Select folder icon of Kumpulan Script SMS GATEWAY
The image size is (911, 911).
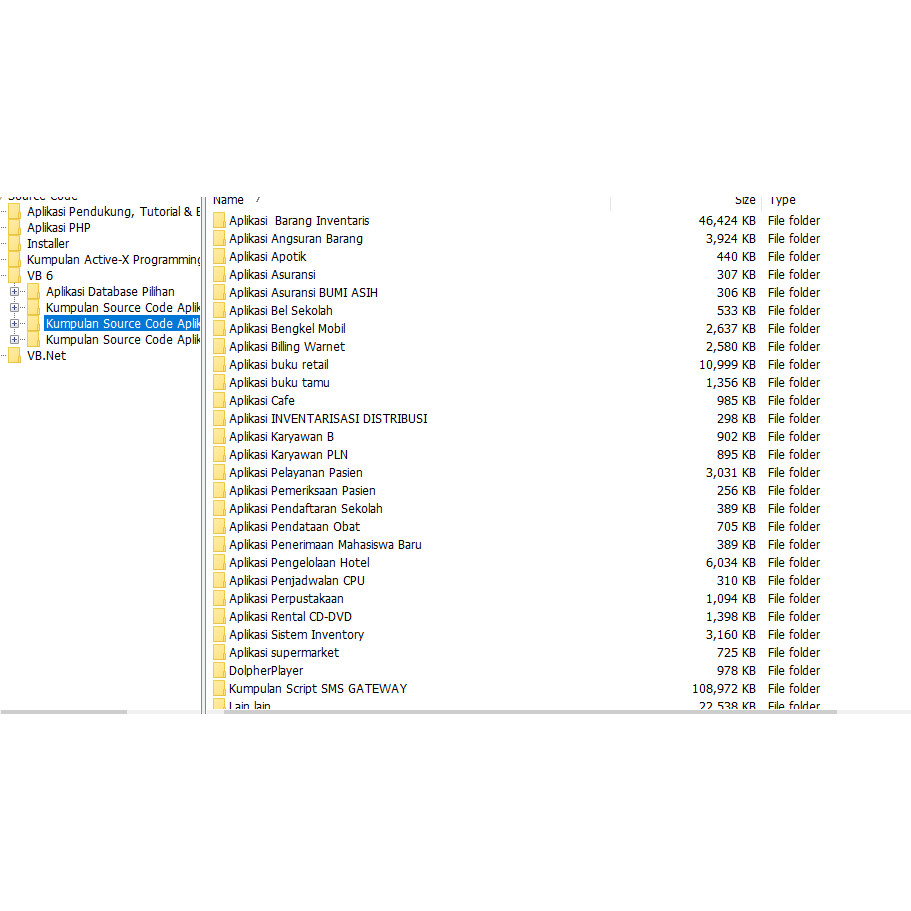point(219,688)
